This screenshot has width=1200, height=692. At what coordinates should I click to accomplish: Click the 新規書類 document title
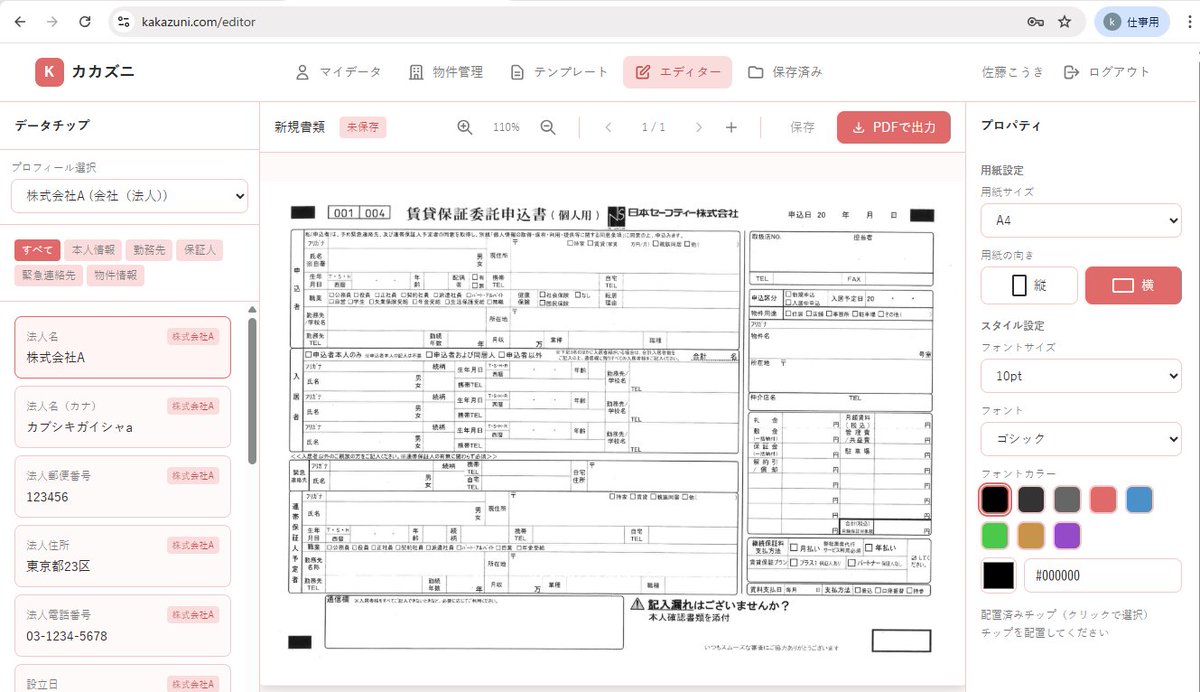click(299, 127)
